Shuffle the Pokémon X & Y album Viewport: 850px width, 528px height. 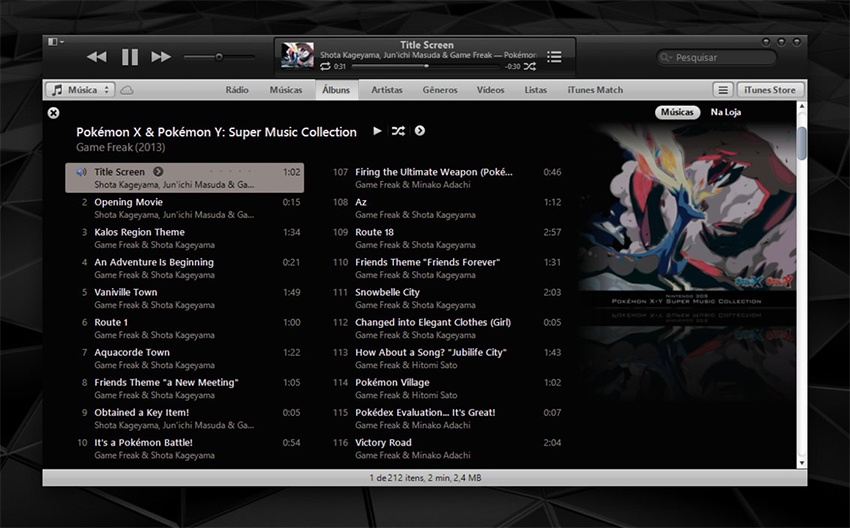click(x=398, y=131)
